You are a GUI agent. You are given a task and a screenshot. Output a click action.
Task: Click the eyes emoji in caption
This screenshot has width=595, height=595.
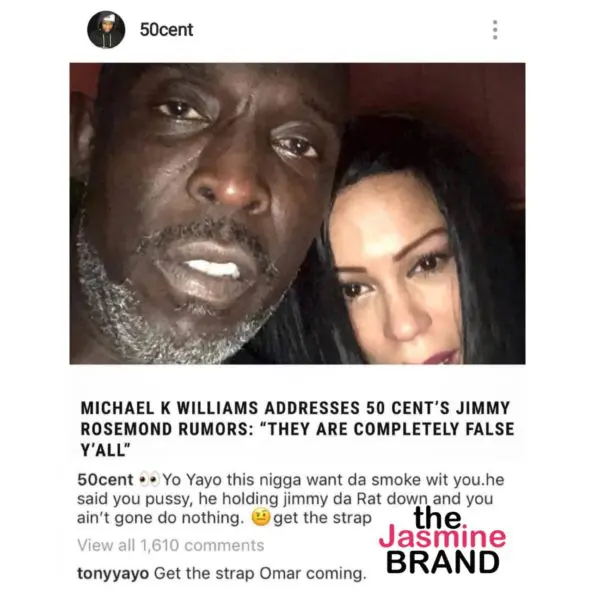[150, 480]
